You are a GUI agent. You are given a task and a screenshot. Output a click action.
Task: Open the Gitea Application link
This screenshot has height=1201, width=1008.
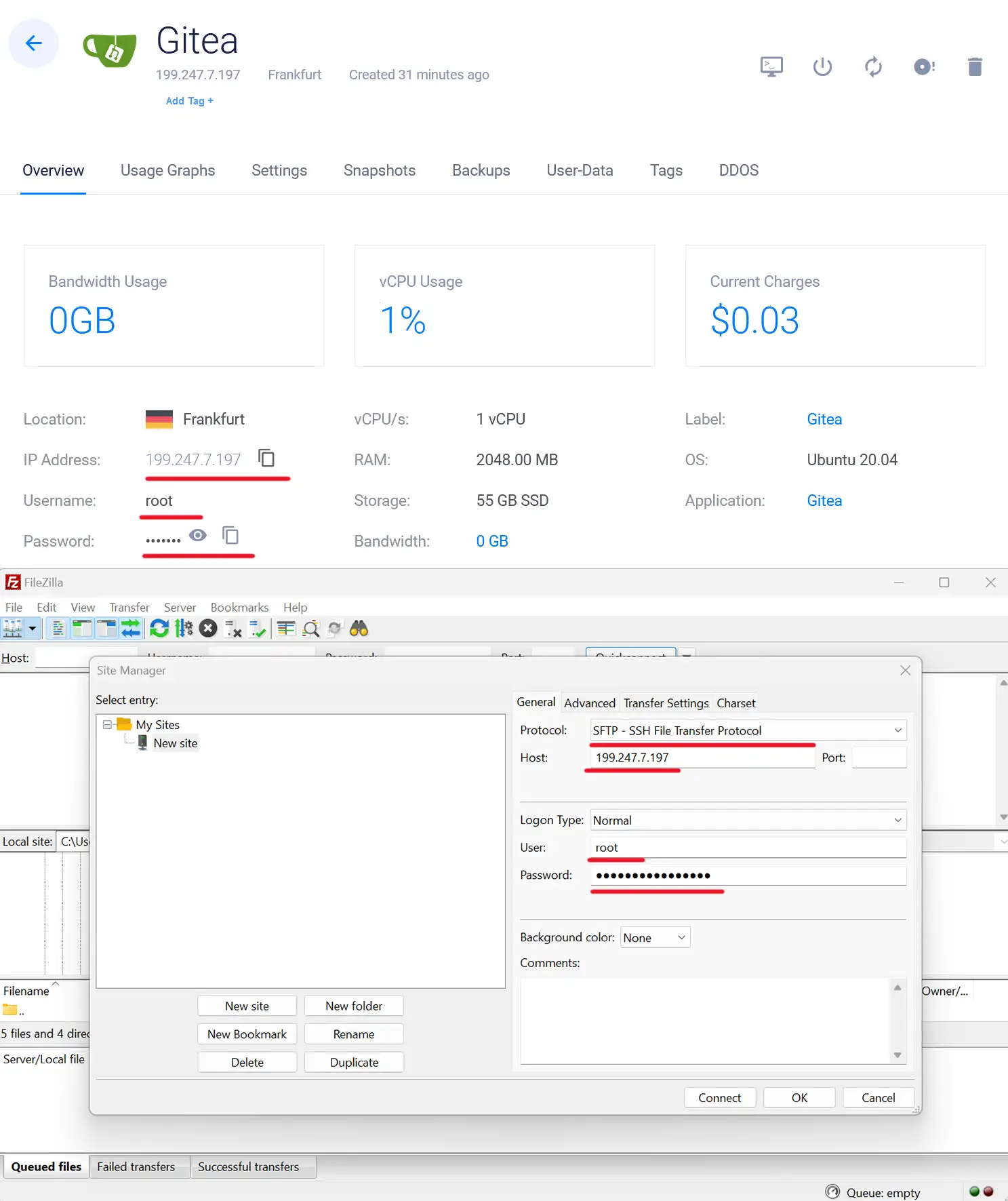(x=824, y=500)
